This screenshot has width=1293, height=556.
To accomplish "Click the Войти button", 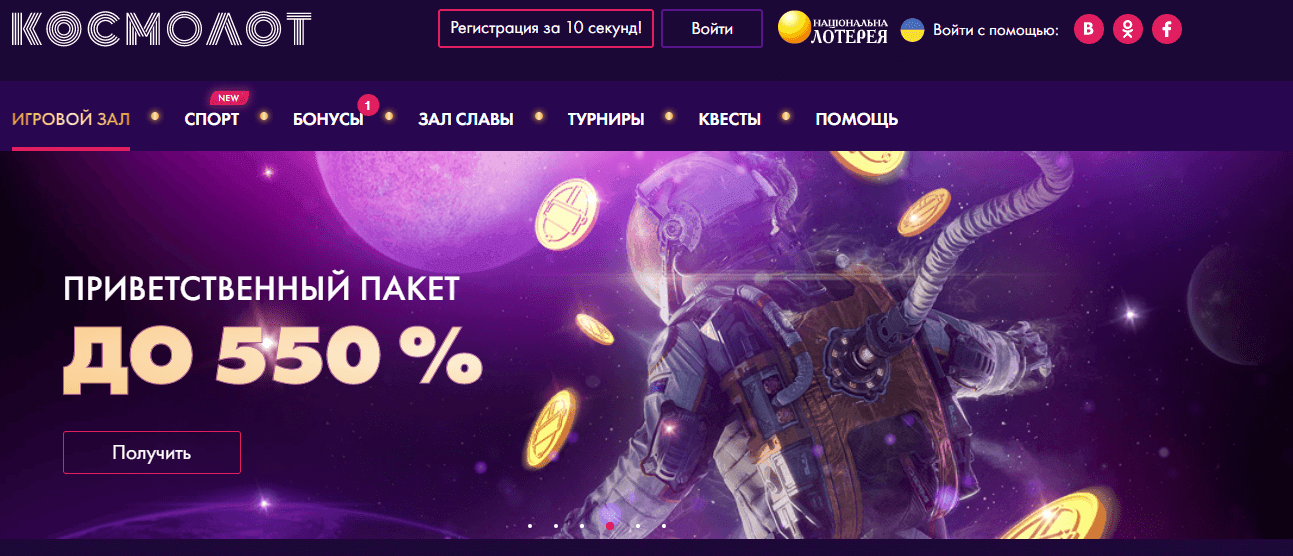I will (712, 29).
